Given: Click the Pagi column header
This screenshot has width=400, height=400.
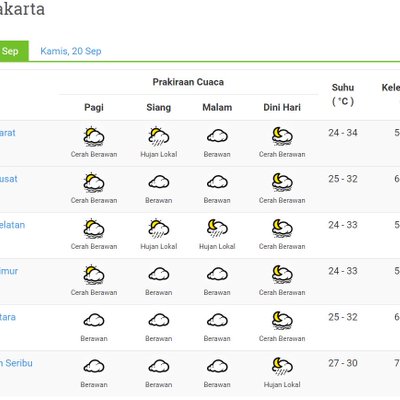Looking at the screenshot, I should (94, 107).
